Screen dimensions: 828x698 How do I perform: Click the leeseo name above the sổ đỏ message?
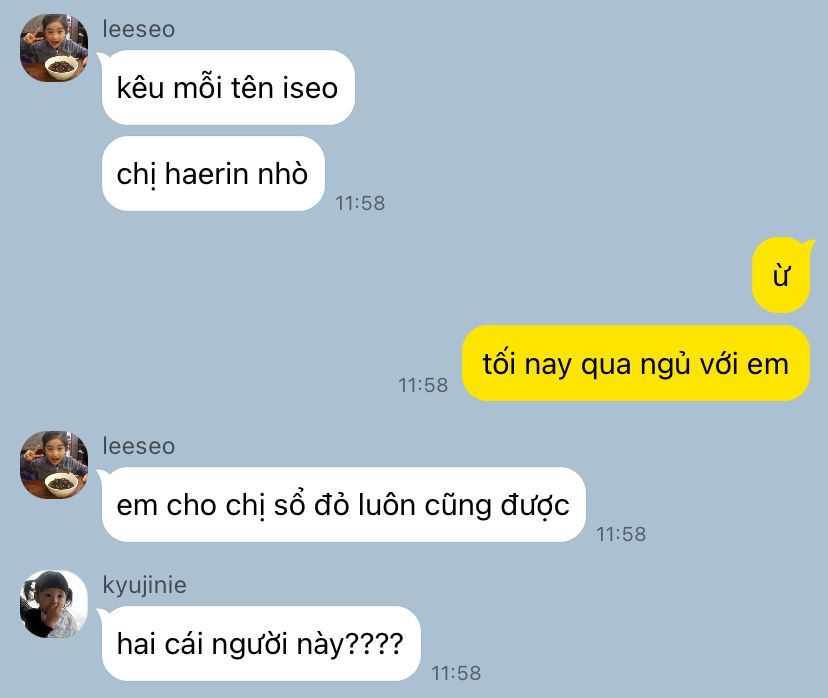point(138,446)
